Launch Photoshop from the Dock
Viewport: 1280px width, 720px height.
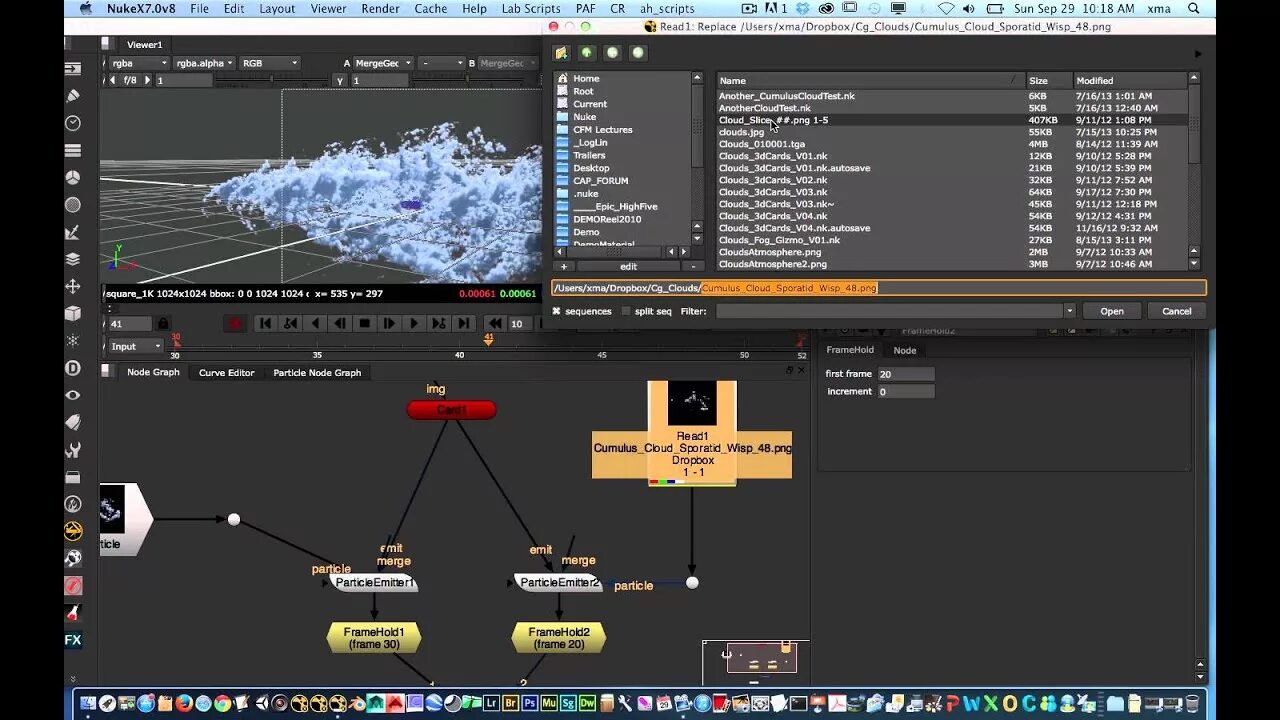[x=530, y=703]
